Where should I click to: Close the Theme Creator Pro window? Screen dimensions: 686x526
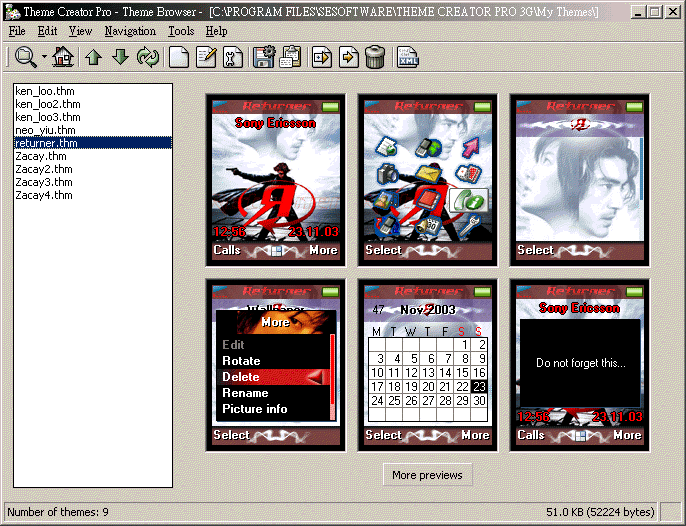pyautogui.click(x=672, y=12)
